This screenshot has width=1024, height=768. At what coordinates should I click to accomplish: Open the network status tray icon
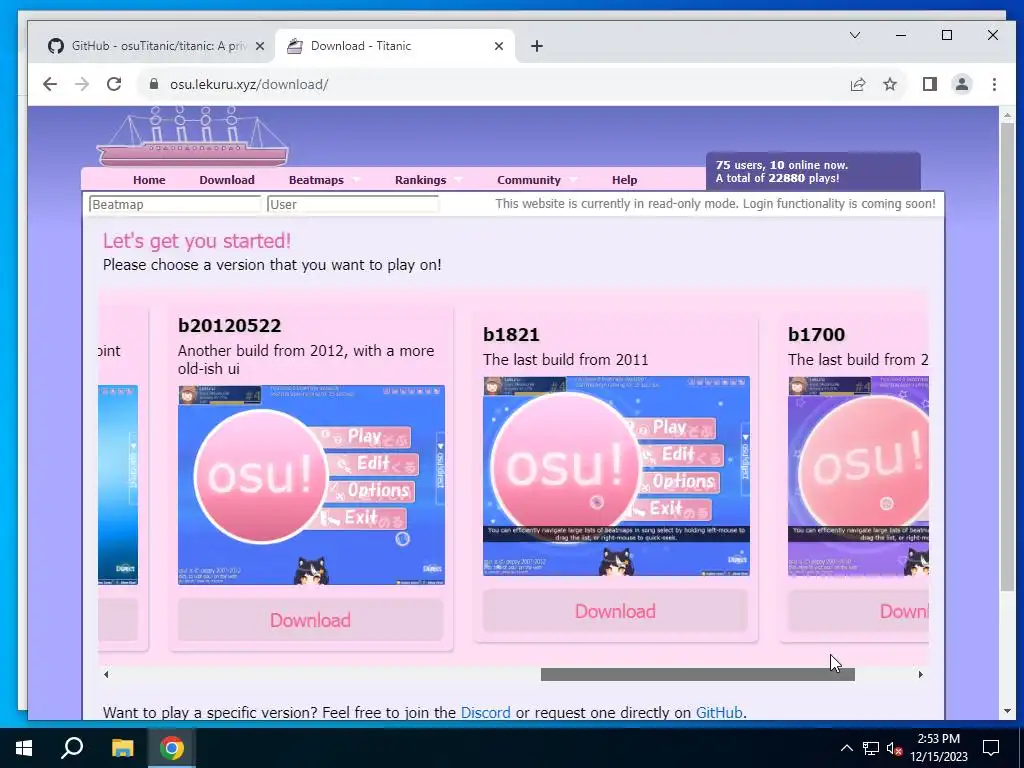point(871,748)
